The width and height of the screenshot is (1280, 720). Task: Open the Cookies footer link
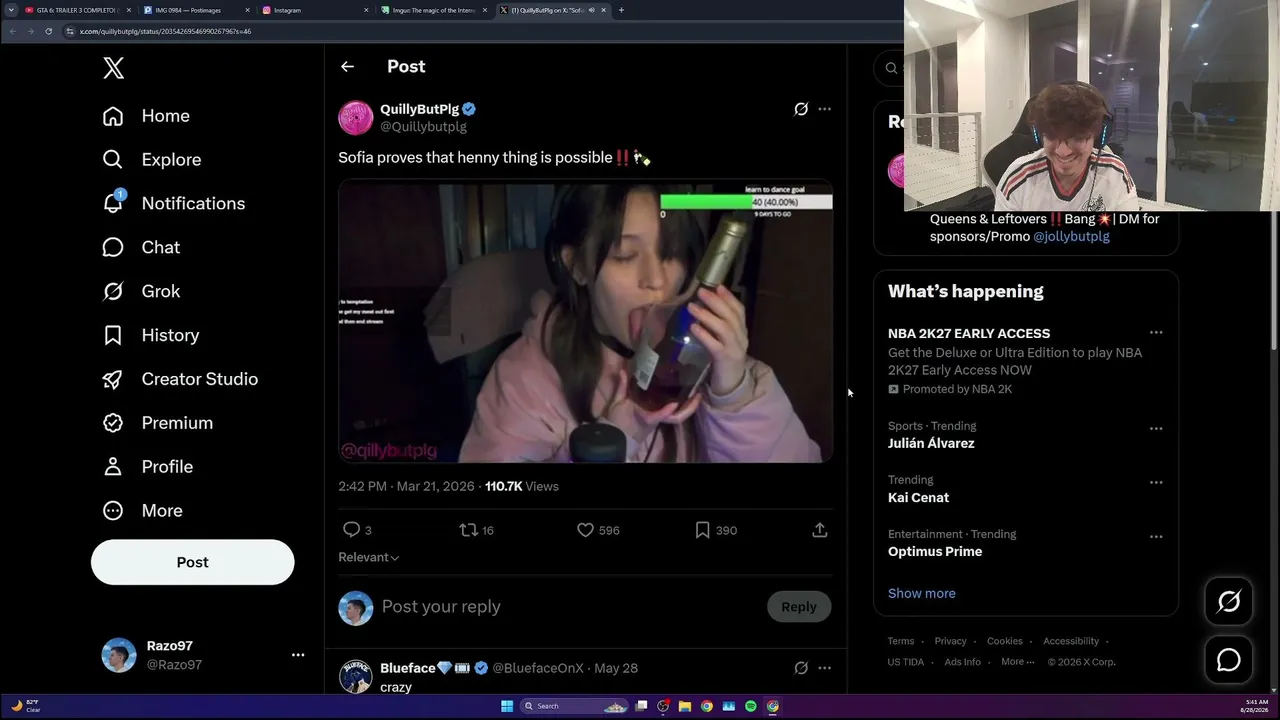click(x=1005, y=641)
